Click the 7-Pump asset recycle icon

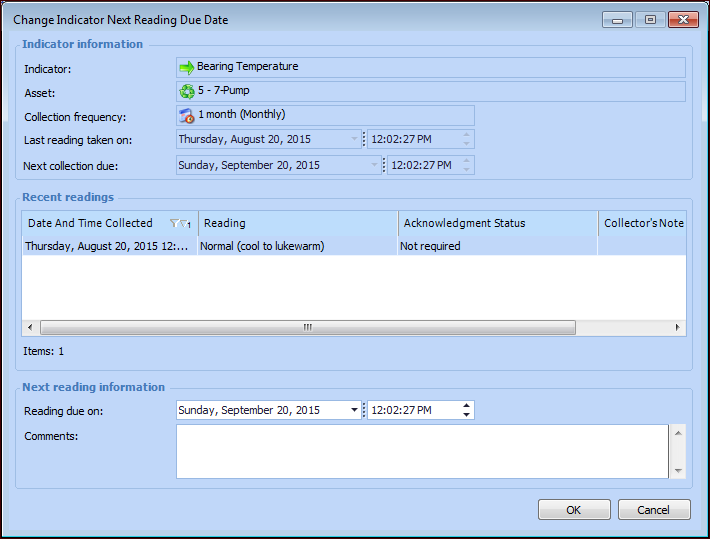(x=187, y=91)
